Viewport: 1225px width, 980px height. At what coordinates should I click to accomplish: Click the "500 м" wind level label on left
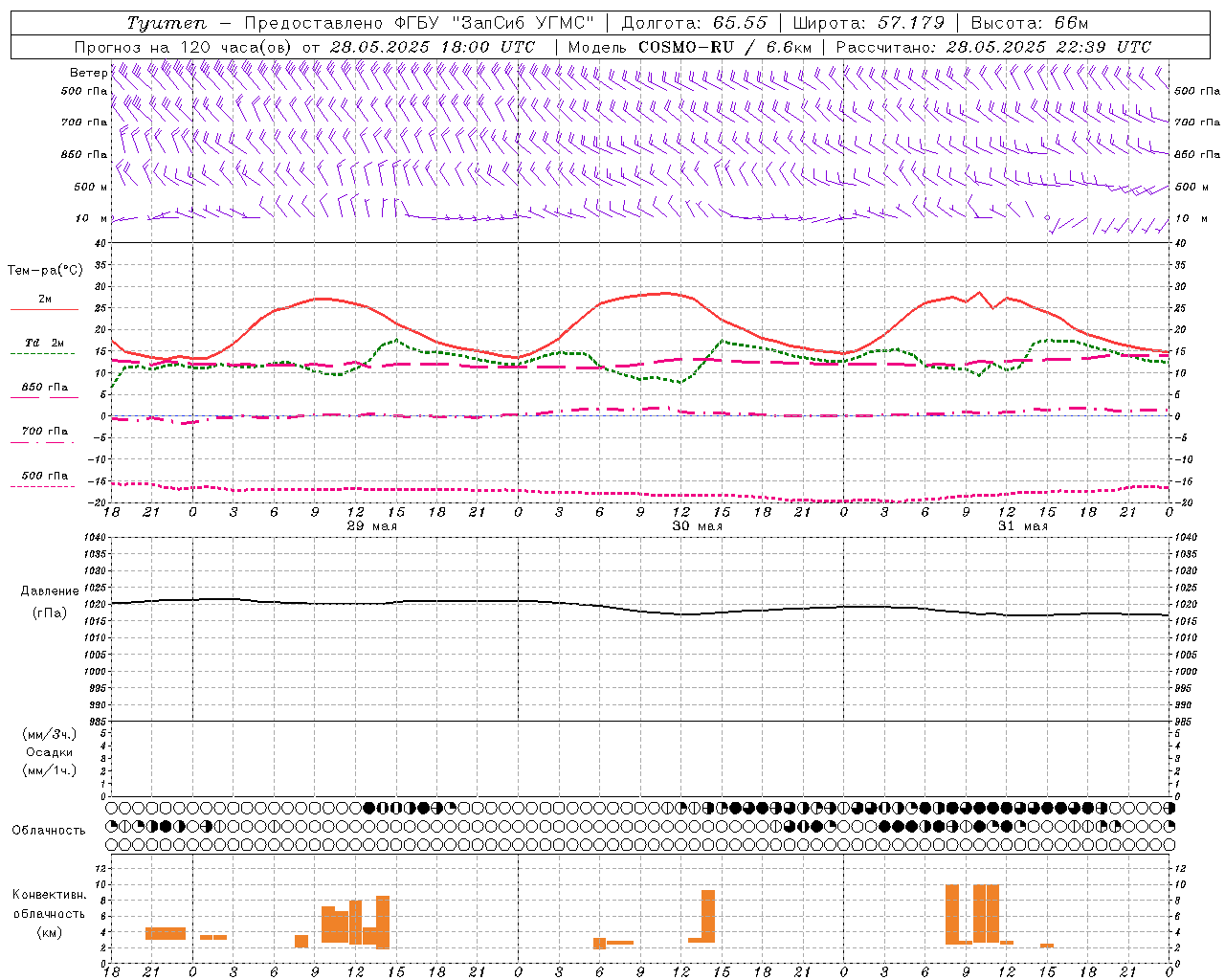click(x=91, y=187)
